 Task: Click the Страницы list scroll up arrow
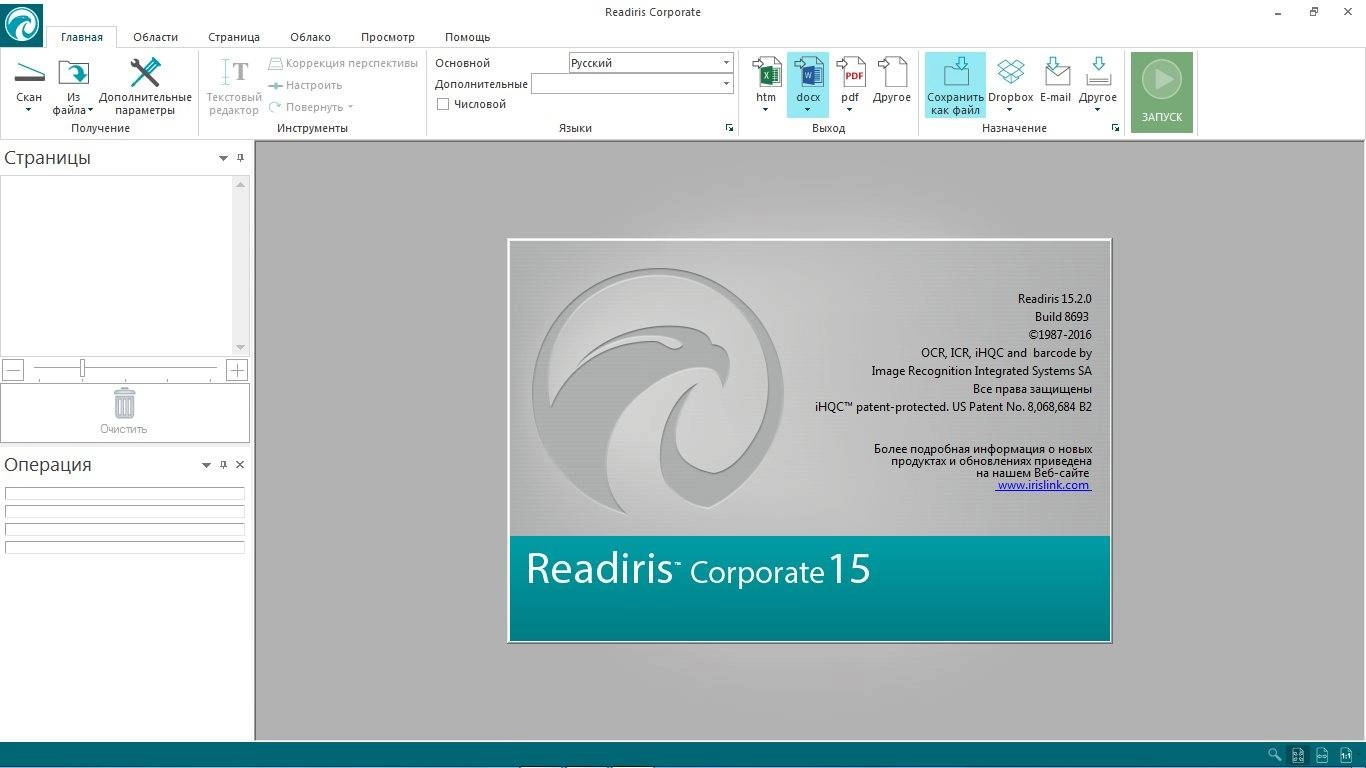(240, 184)
